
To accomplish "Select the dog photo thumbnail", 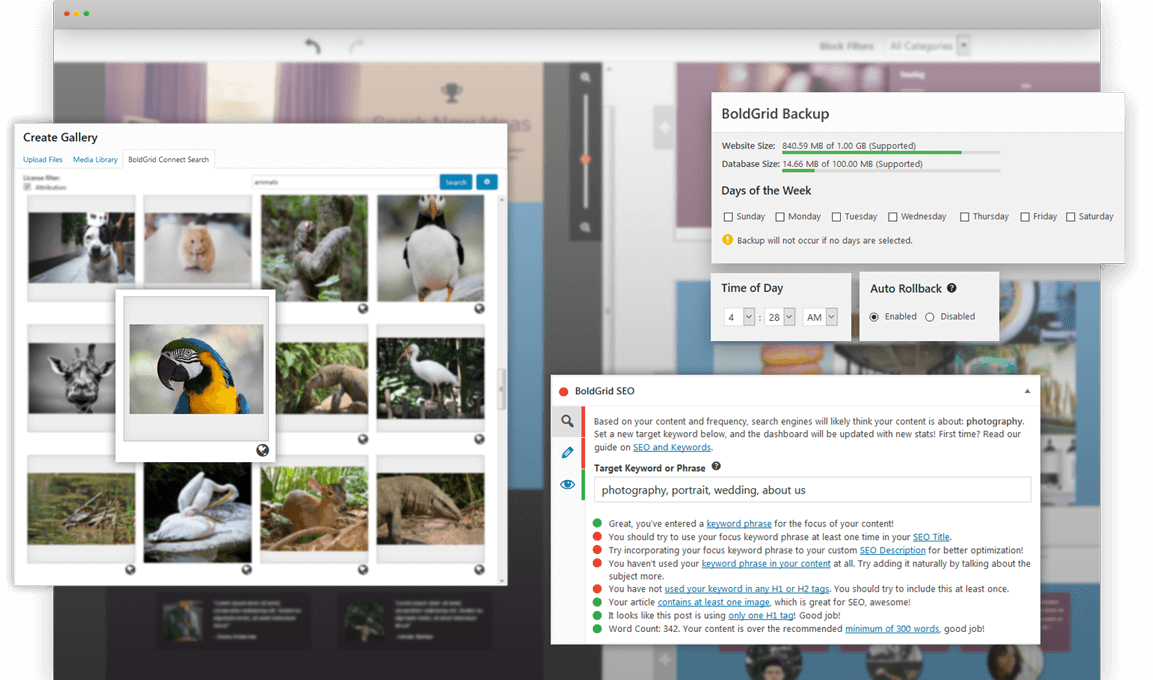I will coord(81,248).
